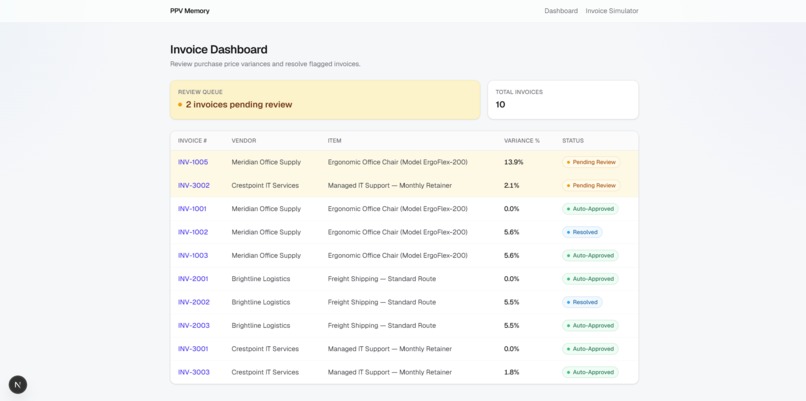Click the Variance % column header
The image size is (806, 401).
[x=522, y=141]
